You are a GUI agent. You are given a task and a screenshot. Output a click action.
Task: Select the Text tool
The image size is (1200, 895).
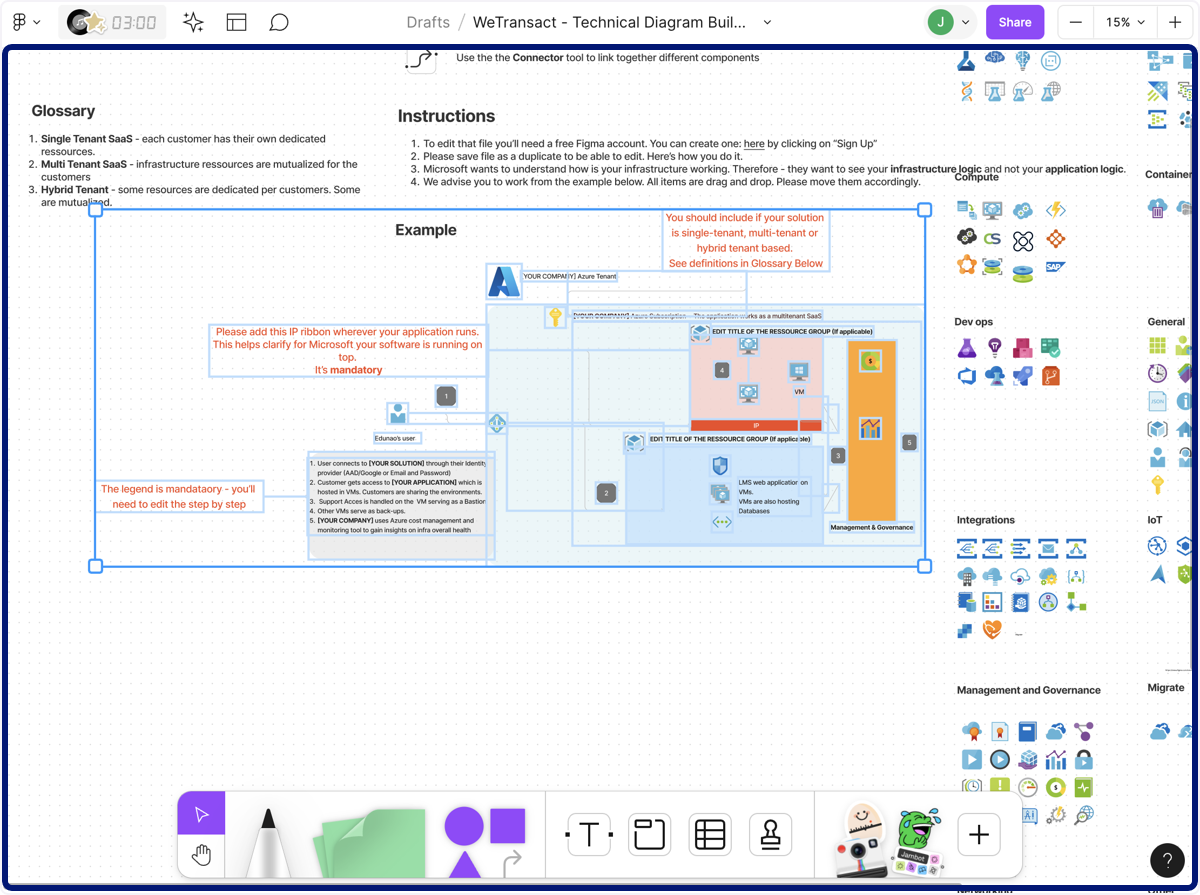click(589, 834)
